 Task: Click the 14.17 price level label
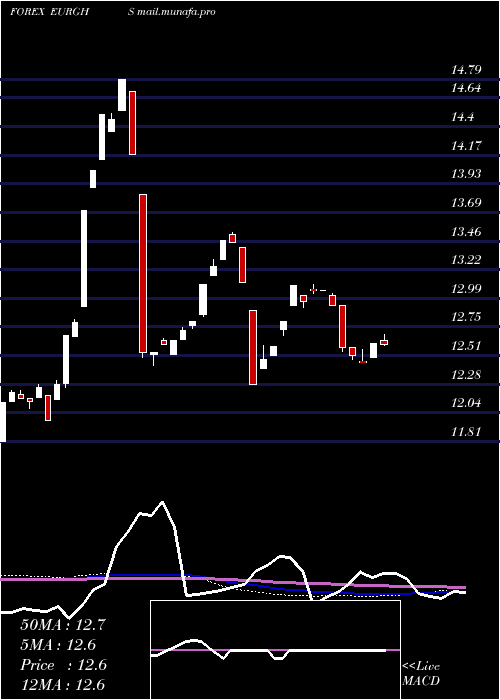(467, 145)
